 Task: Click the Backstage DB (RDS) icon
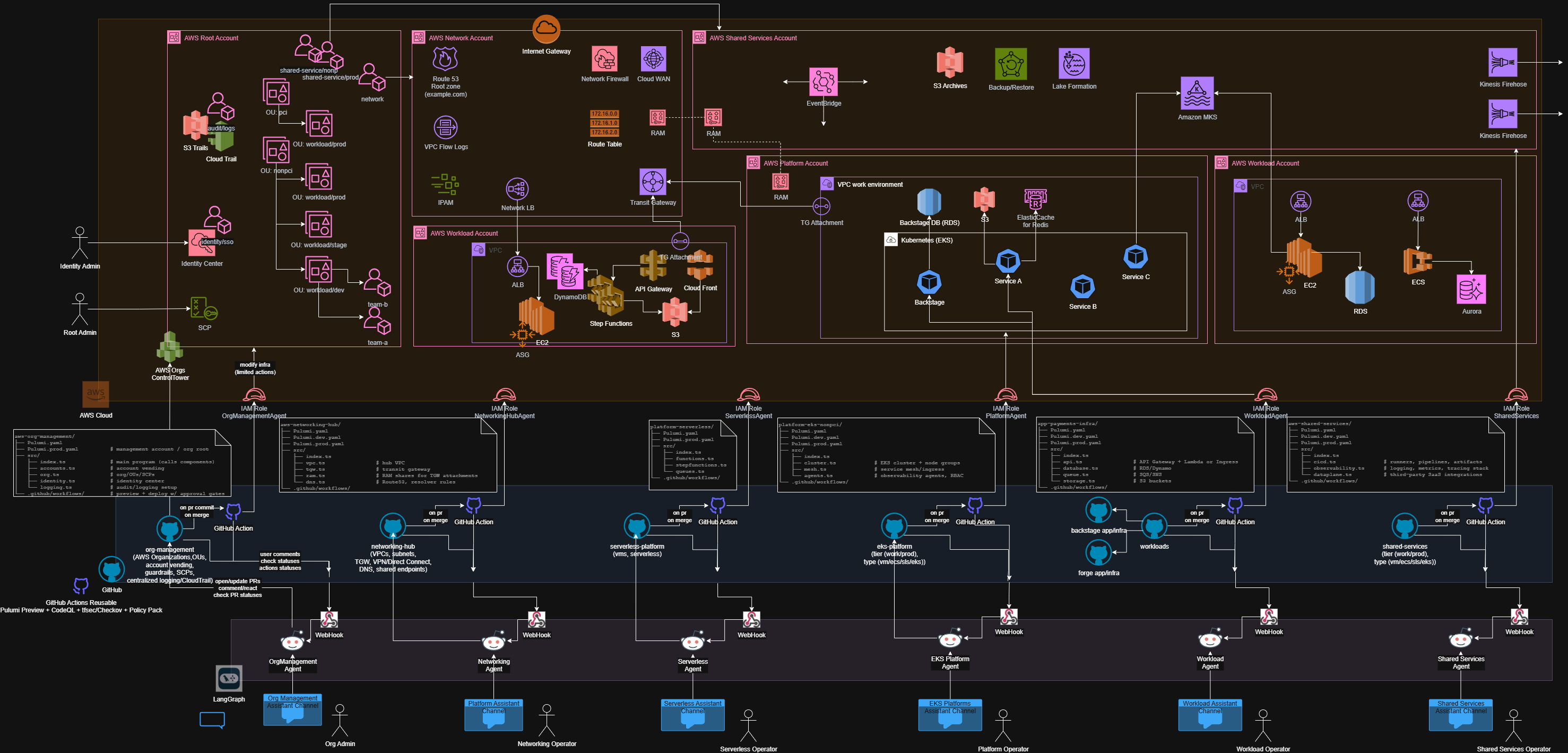929,202
